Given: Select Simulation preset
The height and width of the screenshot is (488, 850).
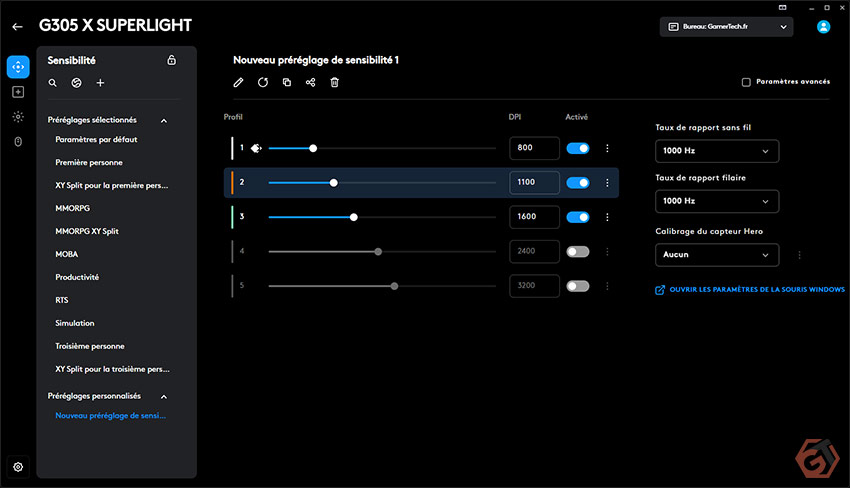Looking at the screenshot, I should [x=75, y=323].
